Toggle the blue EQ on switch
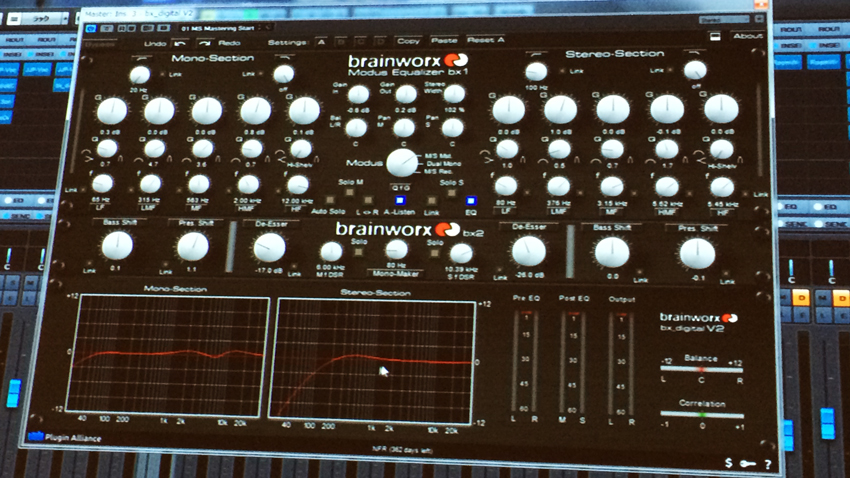The width and height of the screenshot is (850, 478). pos(471,201)
